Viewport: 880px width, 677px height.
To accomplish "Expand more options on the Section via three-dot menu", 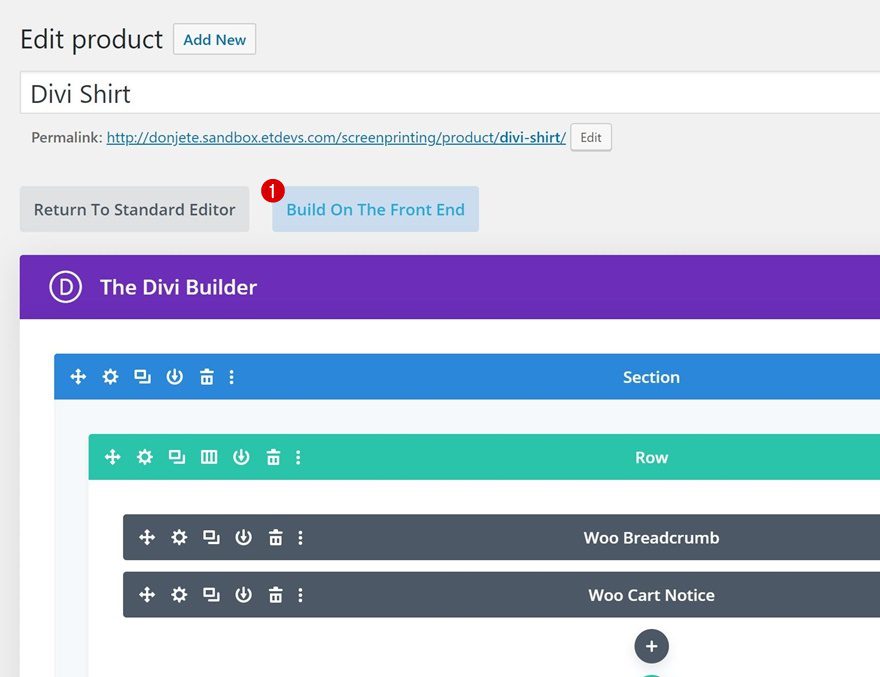I will [232, 377].
